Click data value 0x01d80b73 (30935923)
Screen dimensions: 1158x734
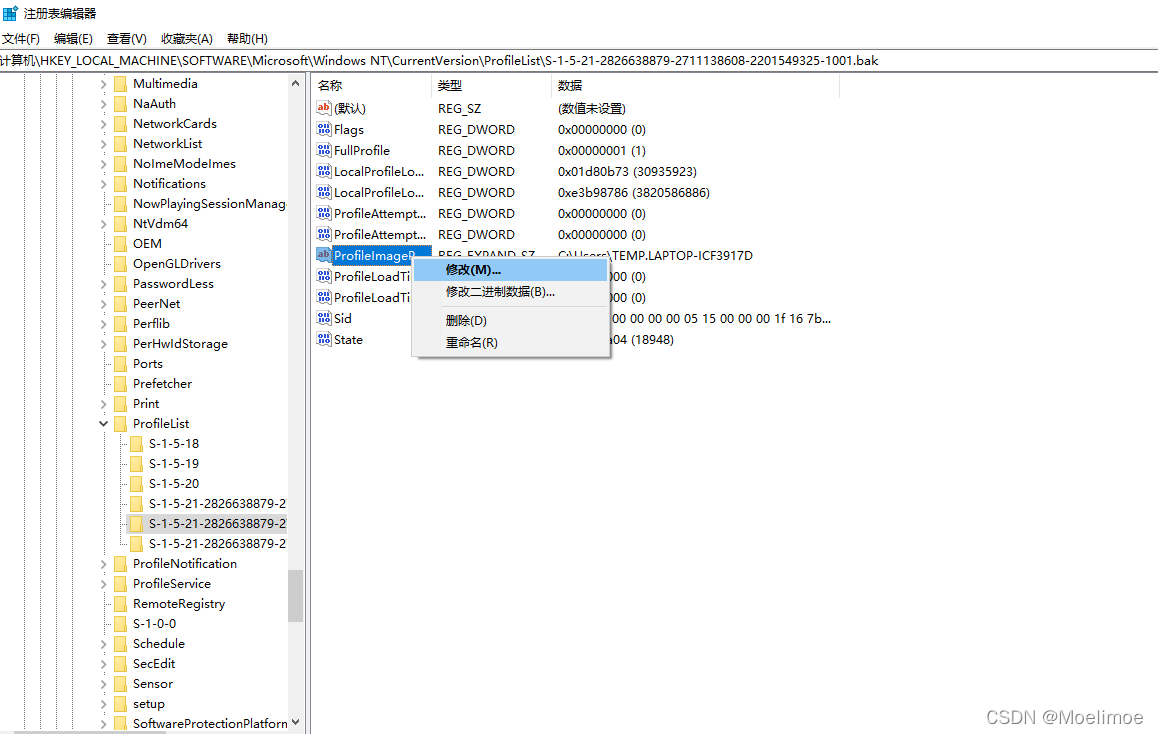coord(627,171)
